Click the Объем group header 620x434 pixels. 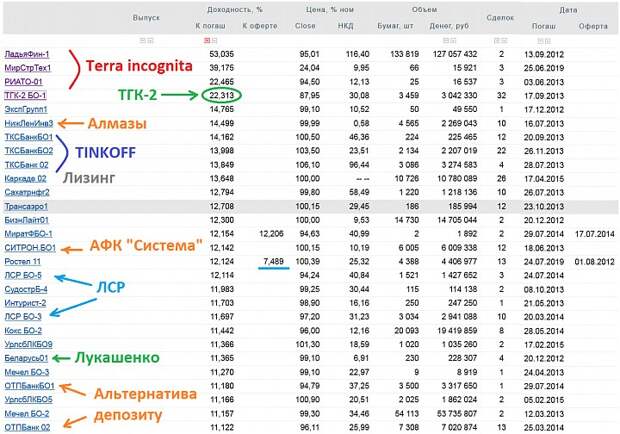tap(425, 9)
